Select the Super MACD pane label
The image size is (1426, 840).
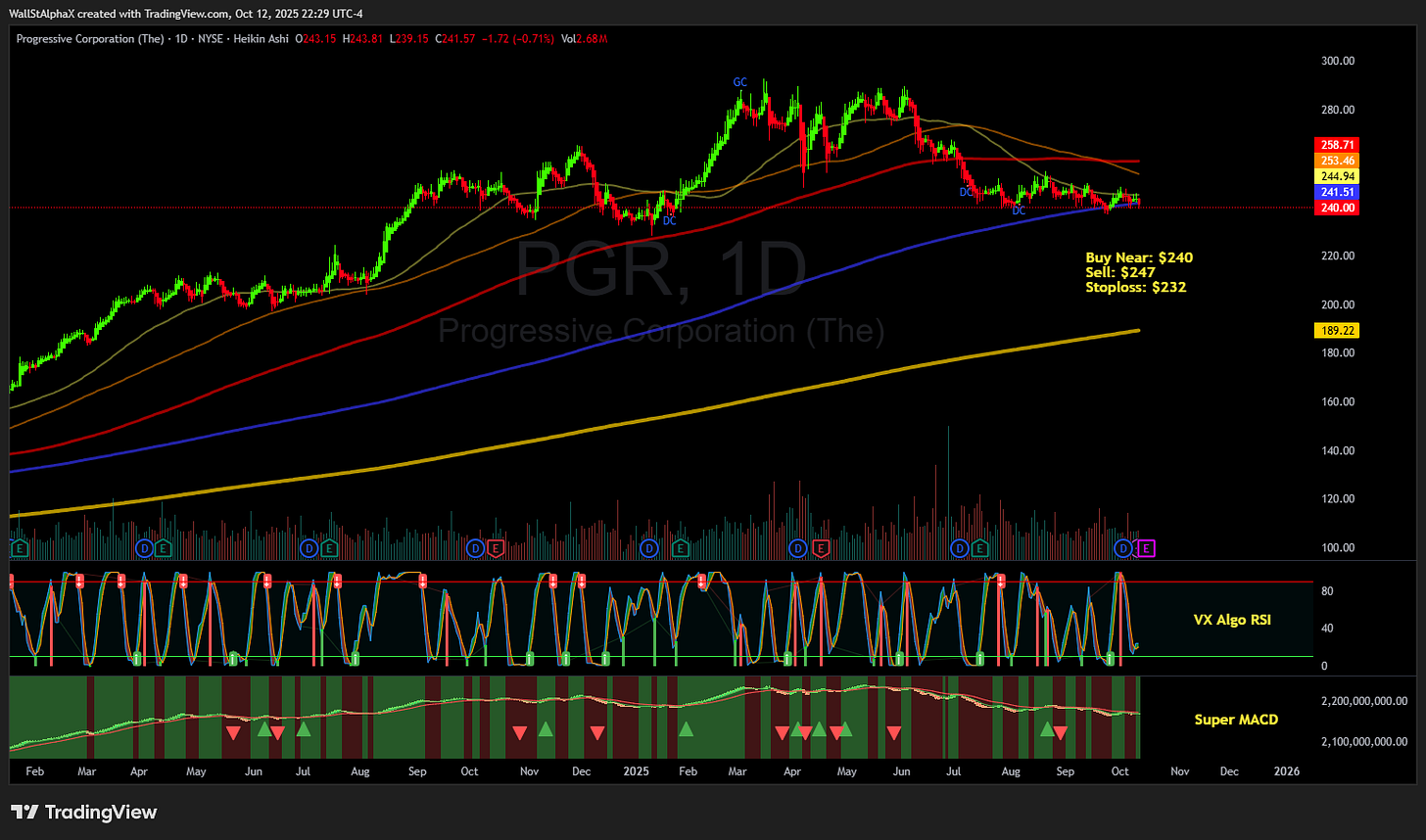tap(1236, 720)
